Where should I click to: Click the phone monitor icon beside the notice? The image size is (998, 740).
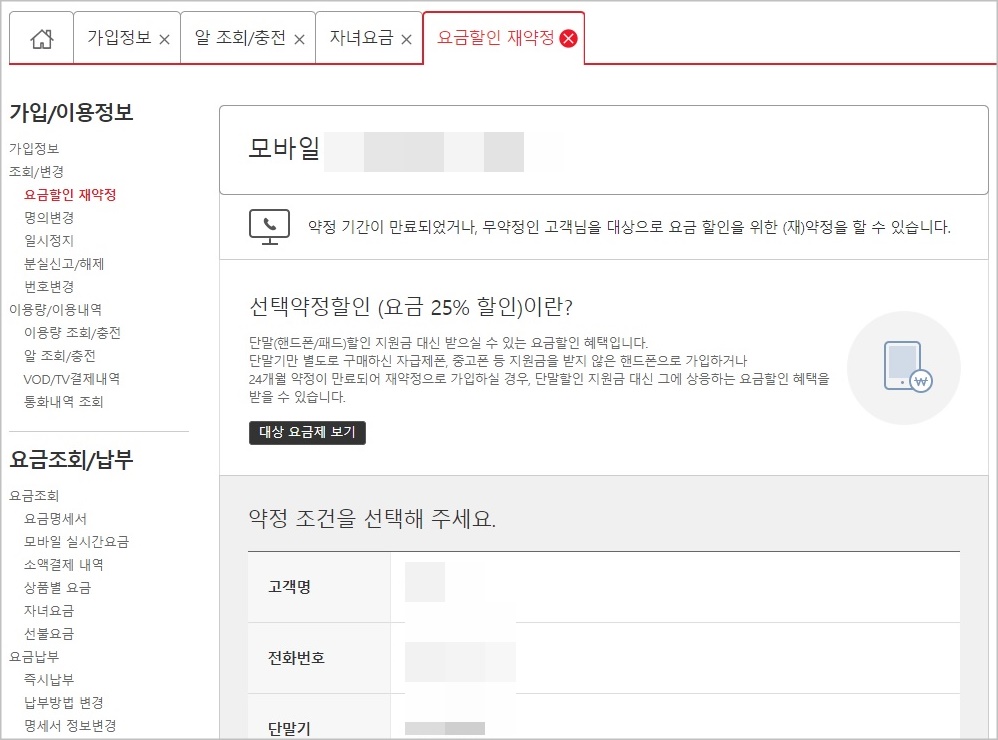tap(269, 227)
